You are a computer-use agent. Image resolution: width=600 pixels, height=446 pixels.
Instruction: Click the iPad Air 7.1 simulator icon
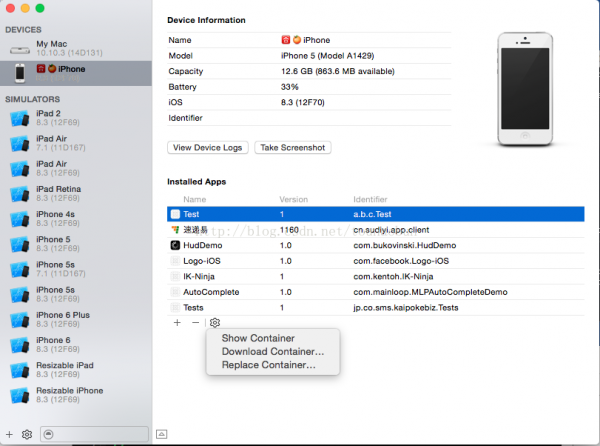pyautogui.click(x=20, y=143)
